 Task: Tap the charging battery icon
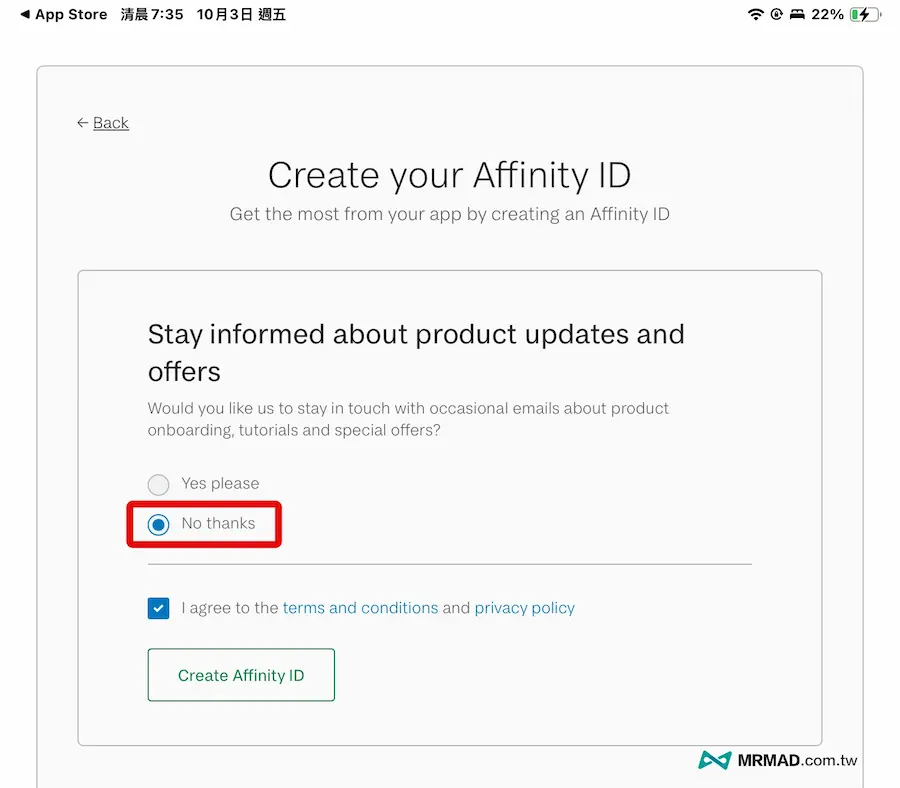(866, 14)
